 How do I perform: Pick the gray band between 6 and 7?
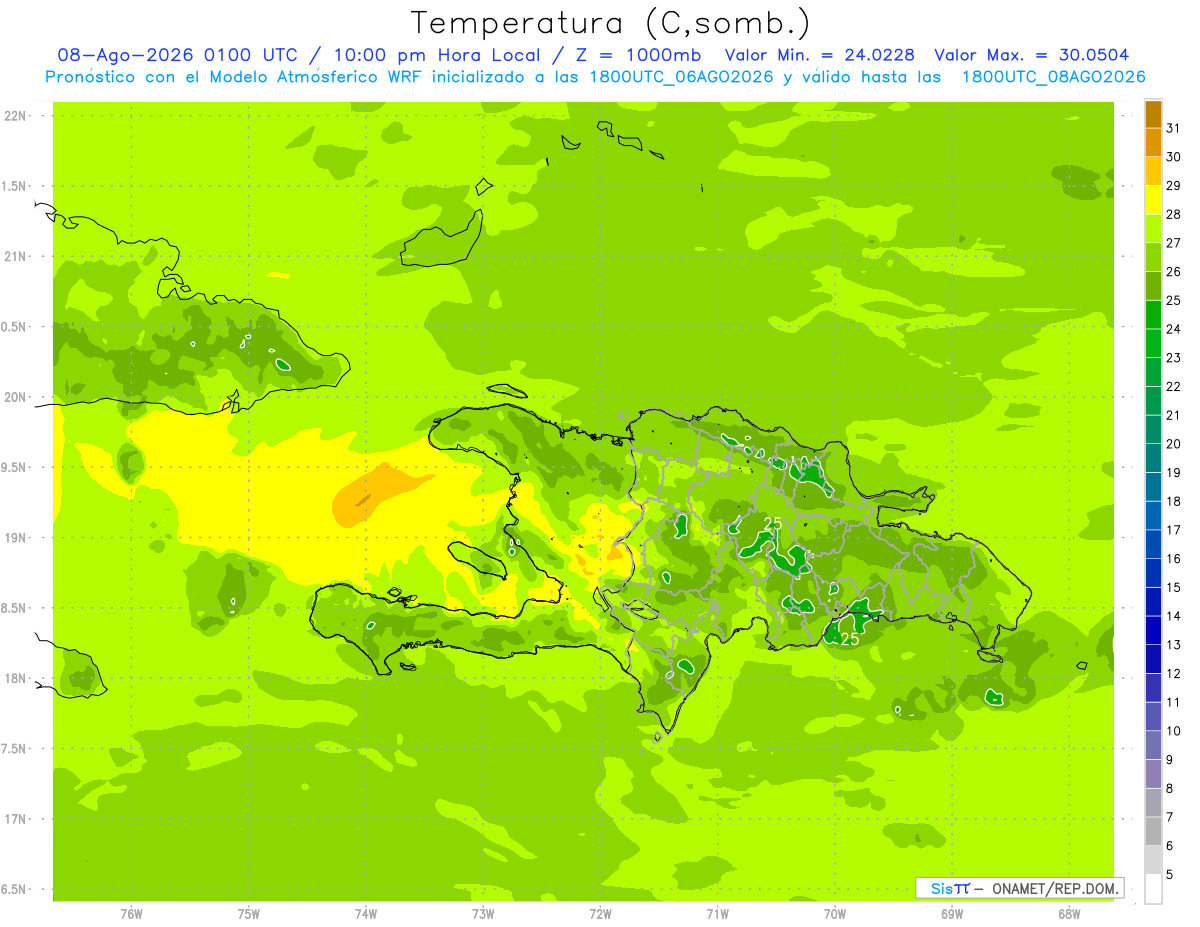coord(1153,831)
